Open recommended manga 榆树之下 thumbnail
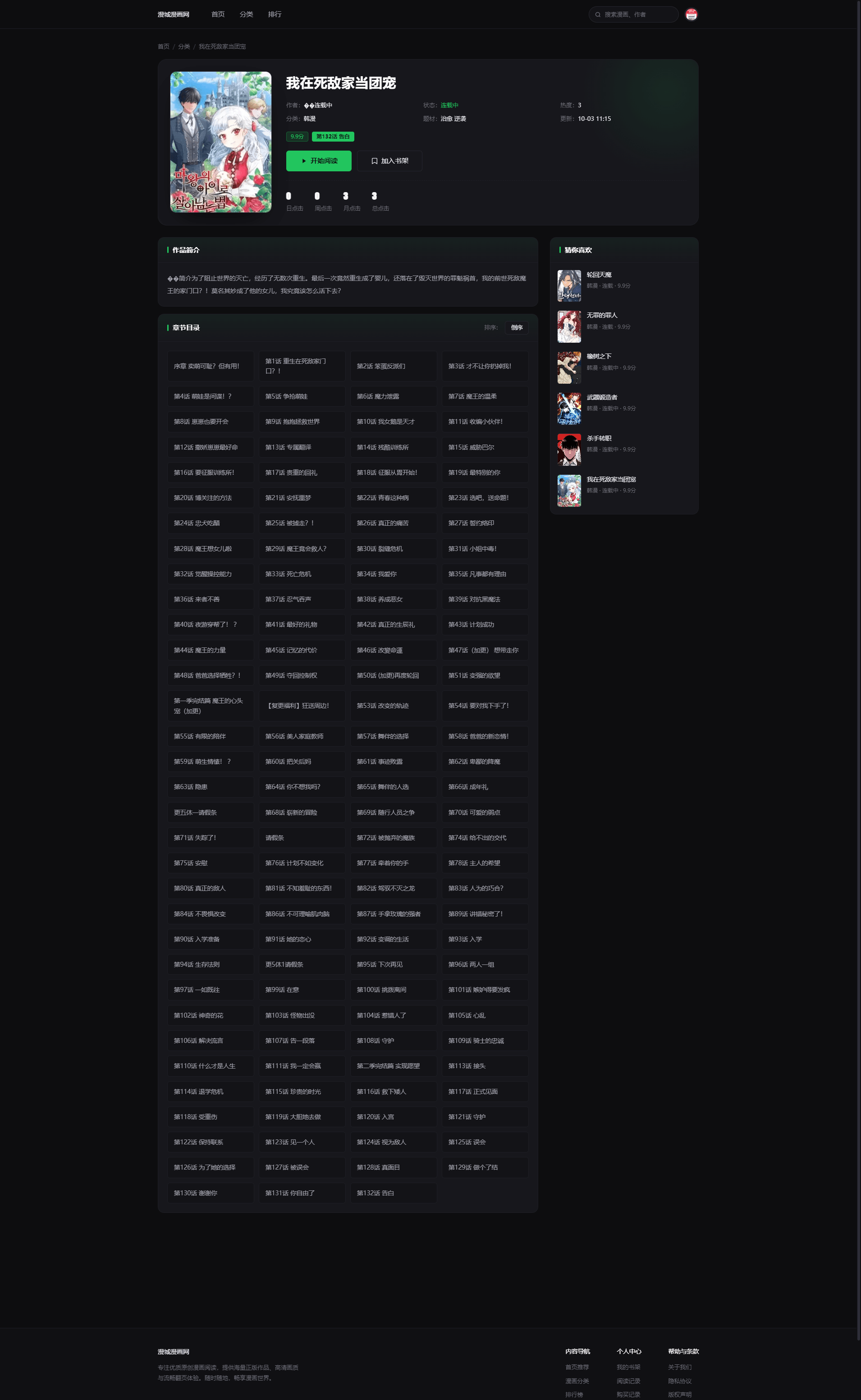The height and width of the screenshot is (1400, 861). pos(569,368)
